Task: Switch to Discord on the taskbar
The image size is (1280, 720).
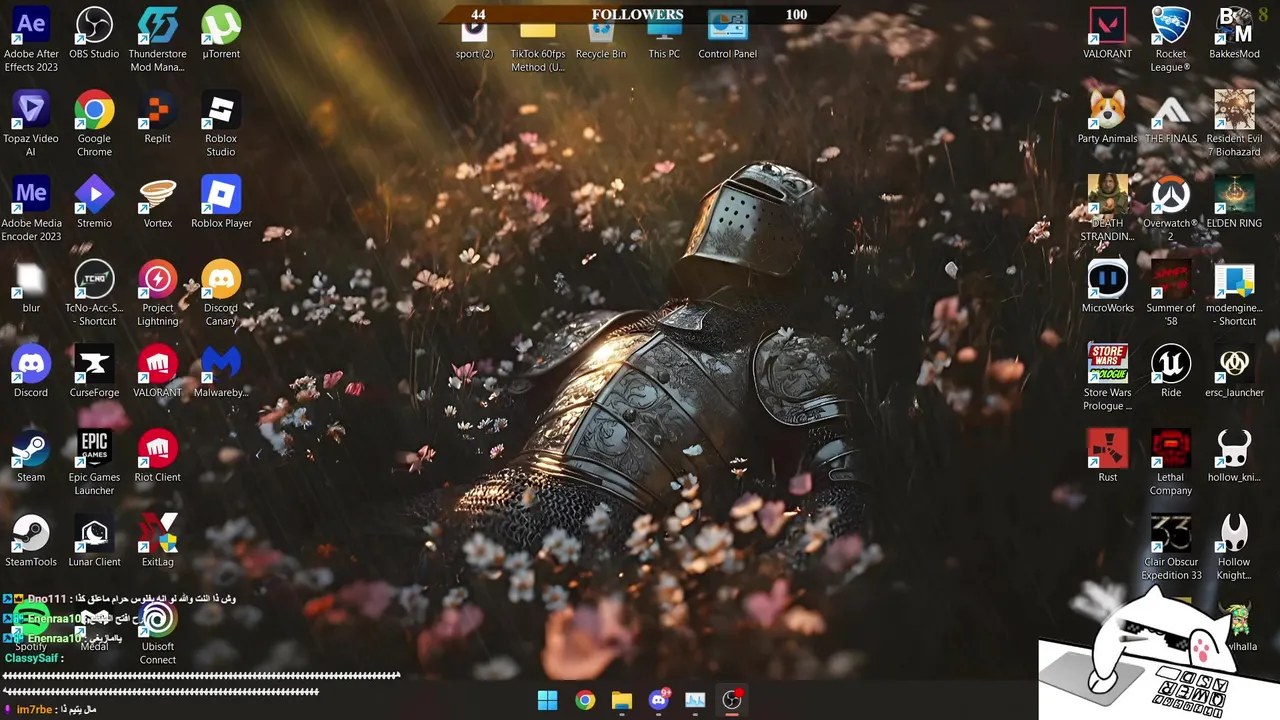Action: [x=659, y=700]
